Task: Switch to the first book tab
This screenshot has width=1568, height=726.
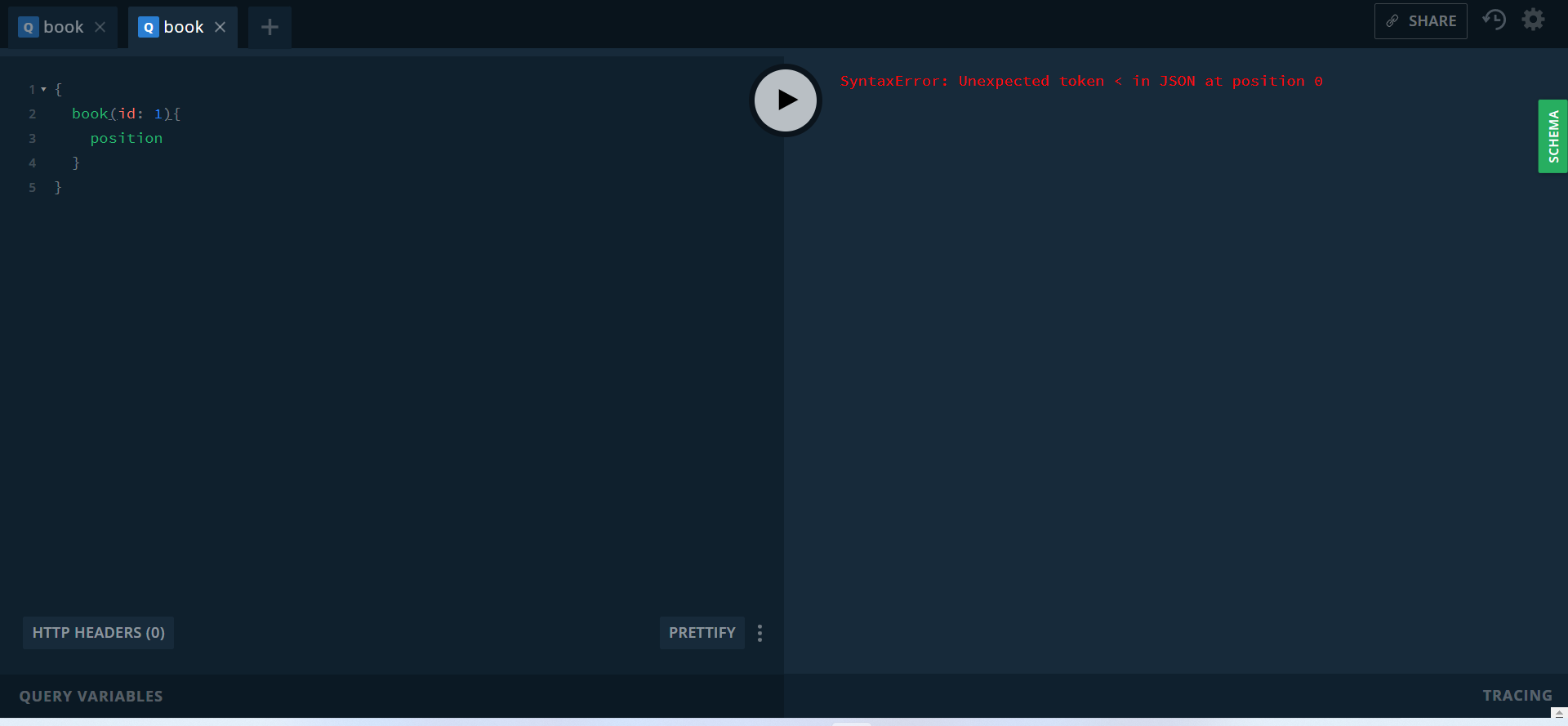Action: 63,27
